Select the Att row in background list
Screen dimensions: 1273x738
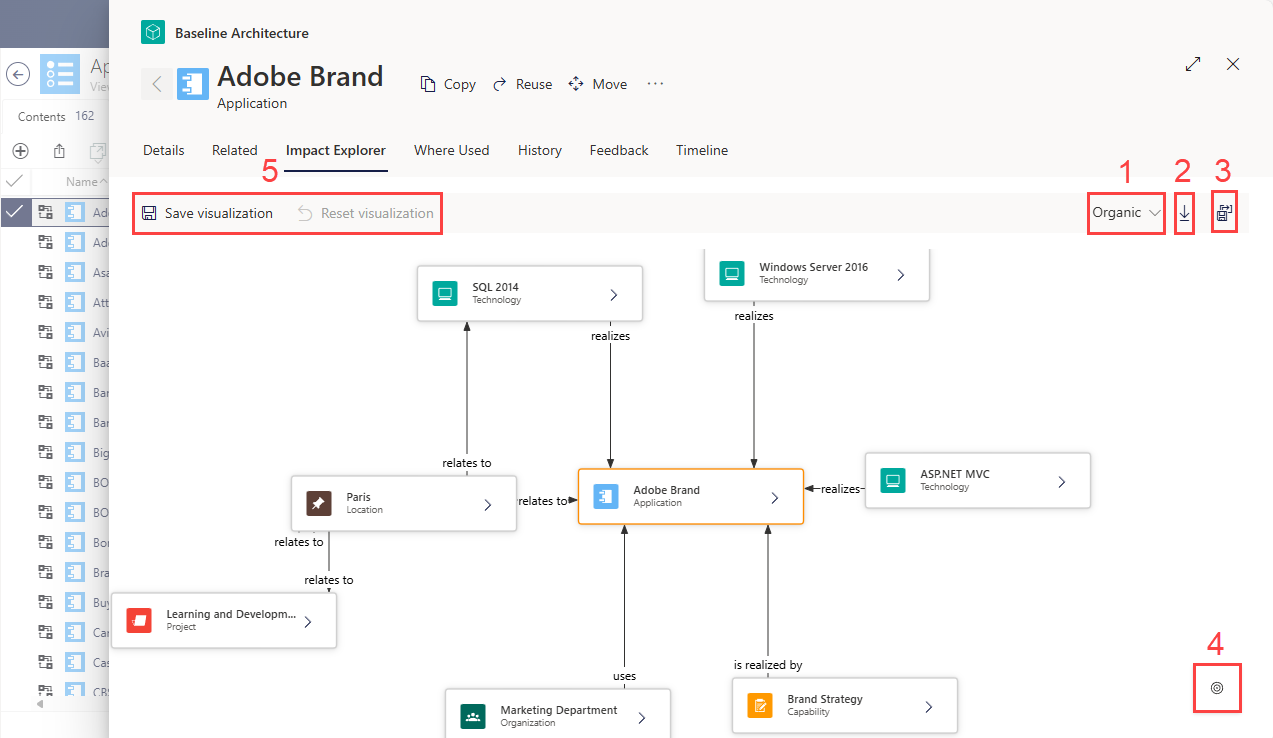point(54,302)
